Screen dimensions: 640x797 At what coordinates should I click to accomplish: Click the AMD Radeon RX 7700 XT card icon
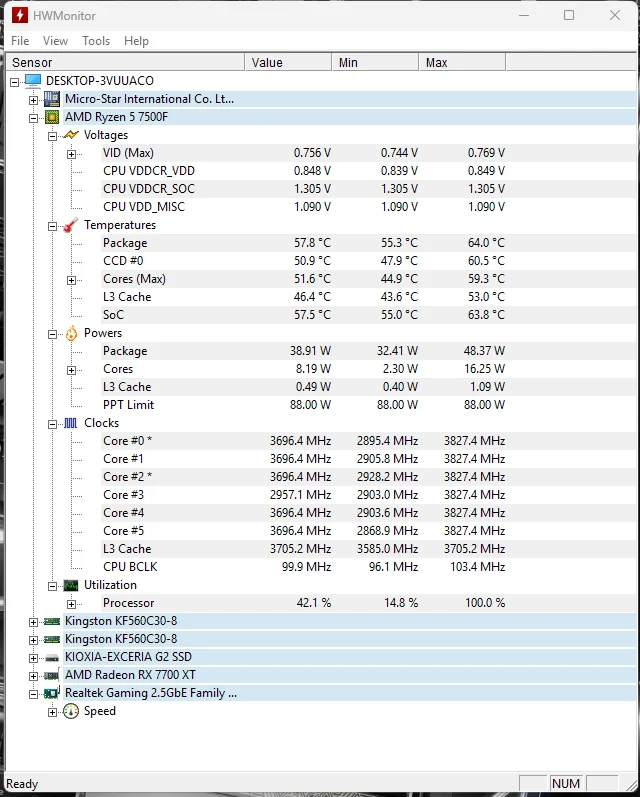(x=51, y=676)
